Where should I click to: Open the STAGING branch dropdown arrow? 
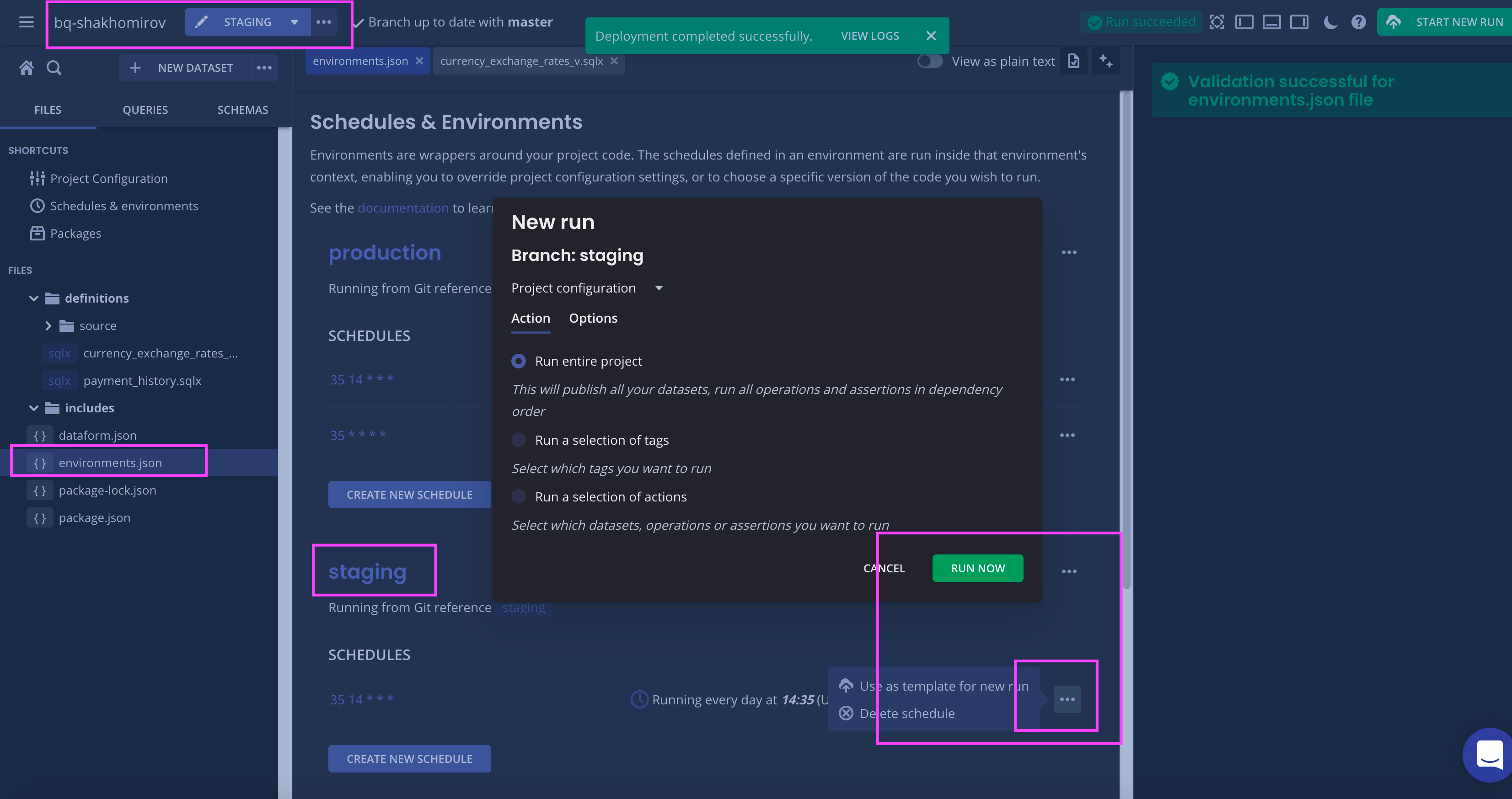pyautogui.click(x=295, y=22)
